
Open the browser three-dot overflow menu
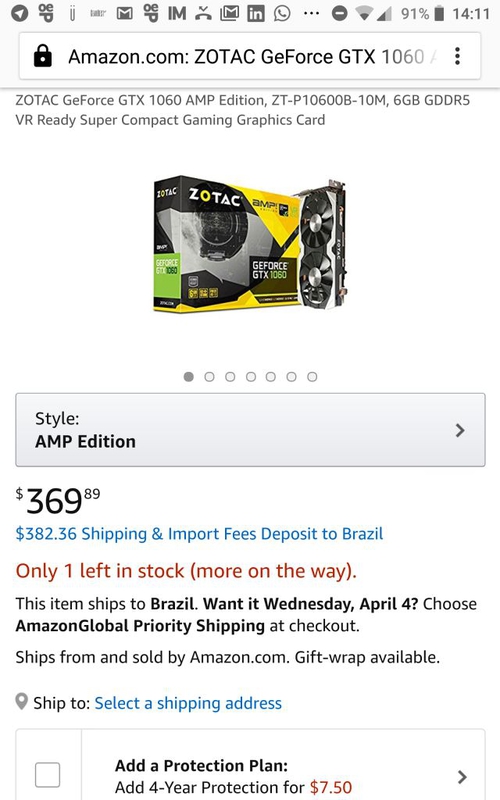click(x=457, y=56)
